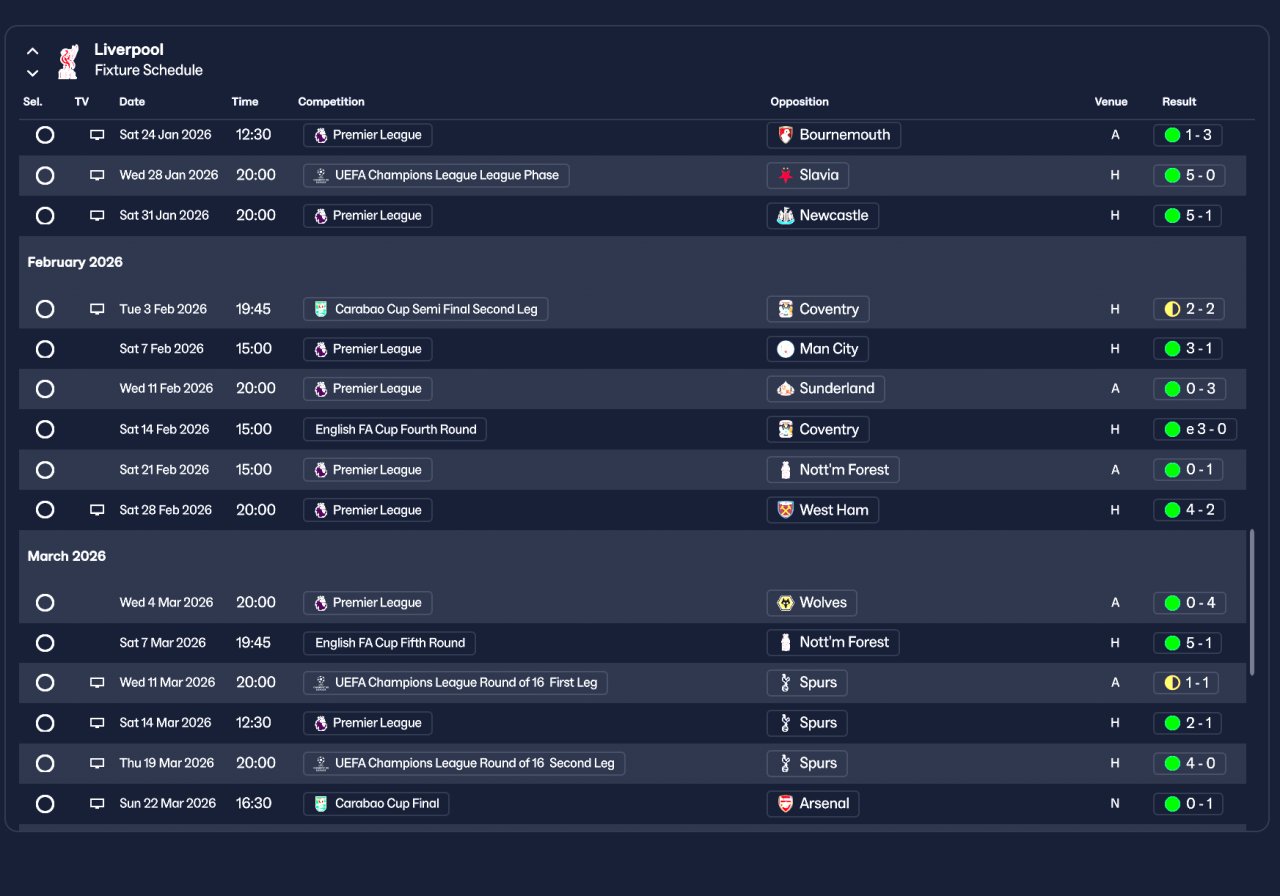Open the English FA Cup Fourth Round button
Screen dimensions: 1280x896
tap(395, 429)
